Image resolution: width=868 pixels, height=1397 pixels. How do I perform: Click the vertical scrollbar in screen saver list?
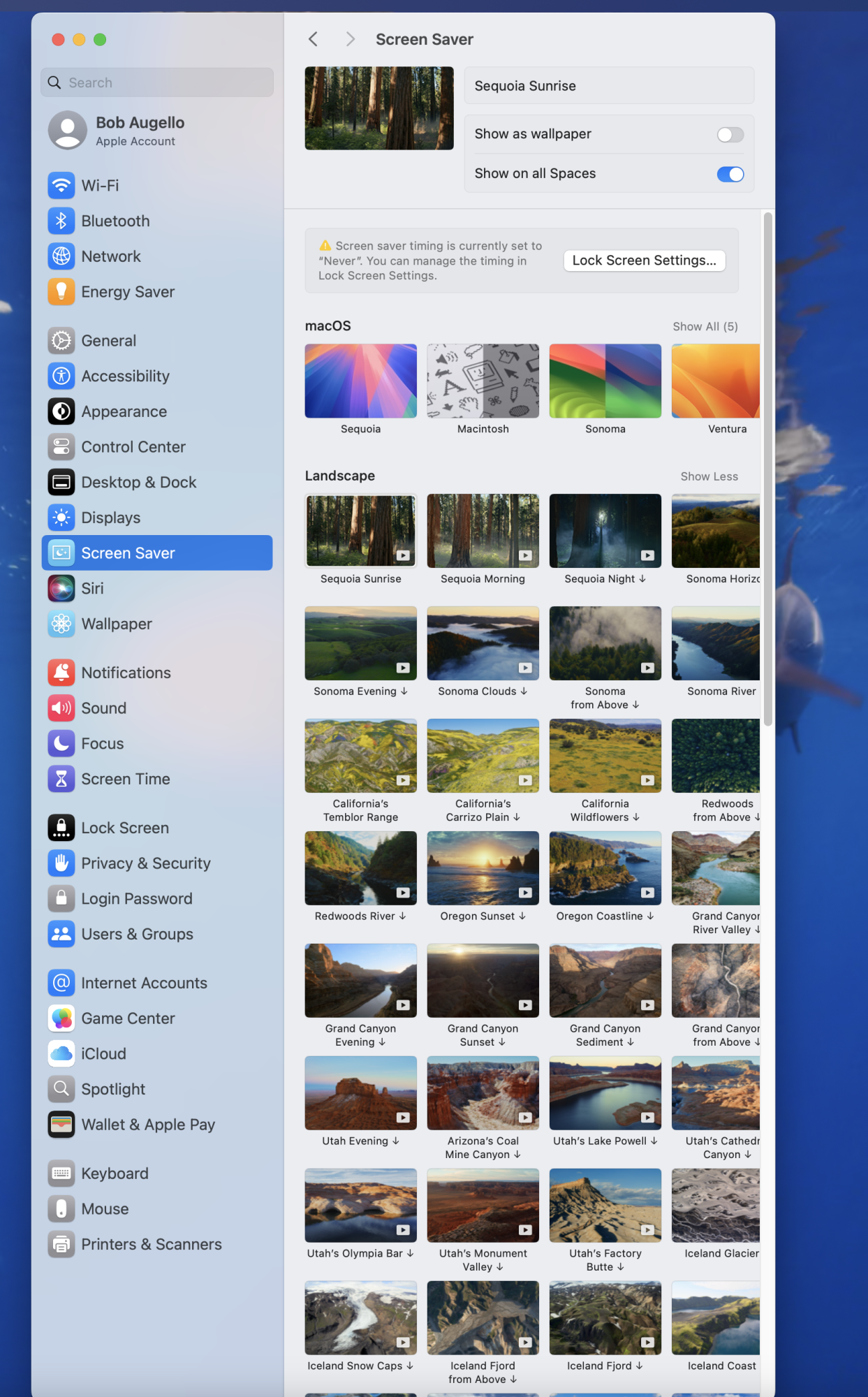(x=768, y=469)
